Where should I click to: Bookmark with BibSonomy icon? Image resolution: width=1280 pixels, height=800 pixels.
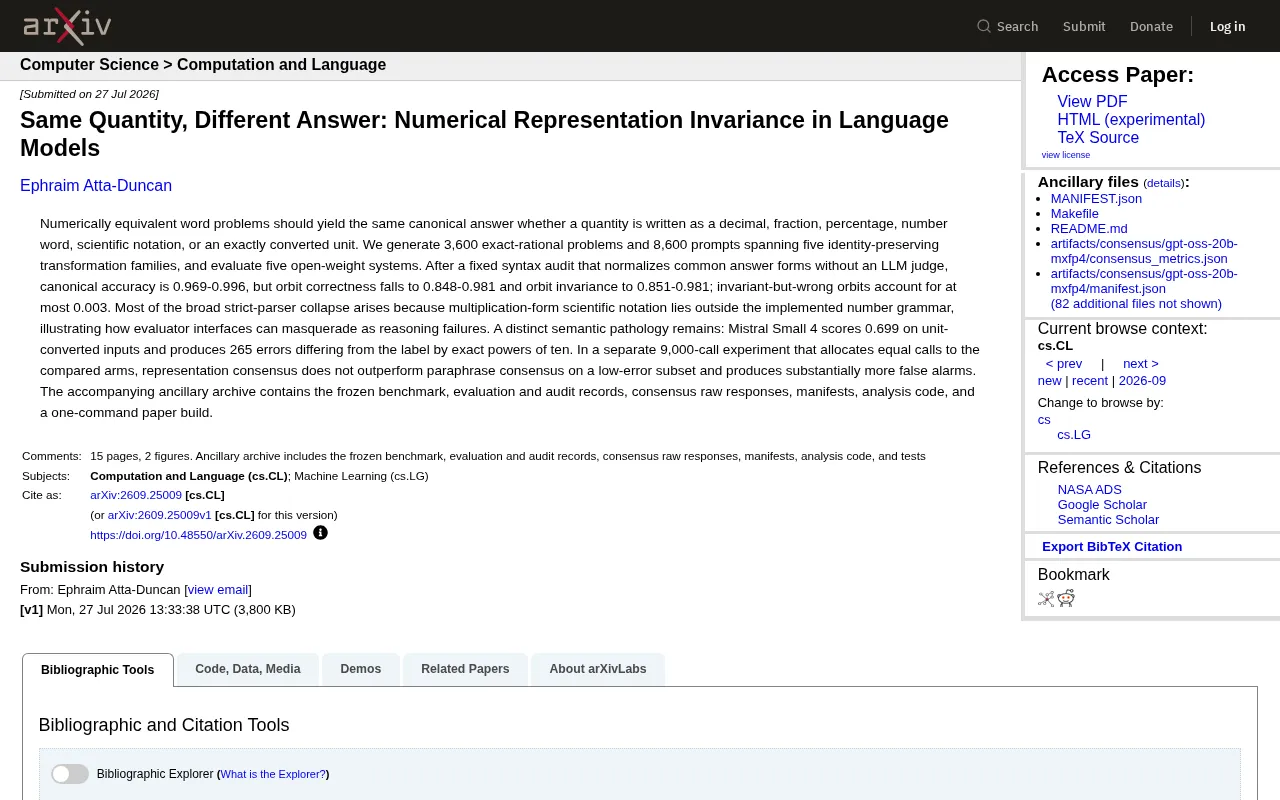(1046, 598)
